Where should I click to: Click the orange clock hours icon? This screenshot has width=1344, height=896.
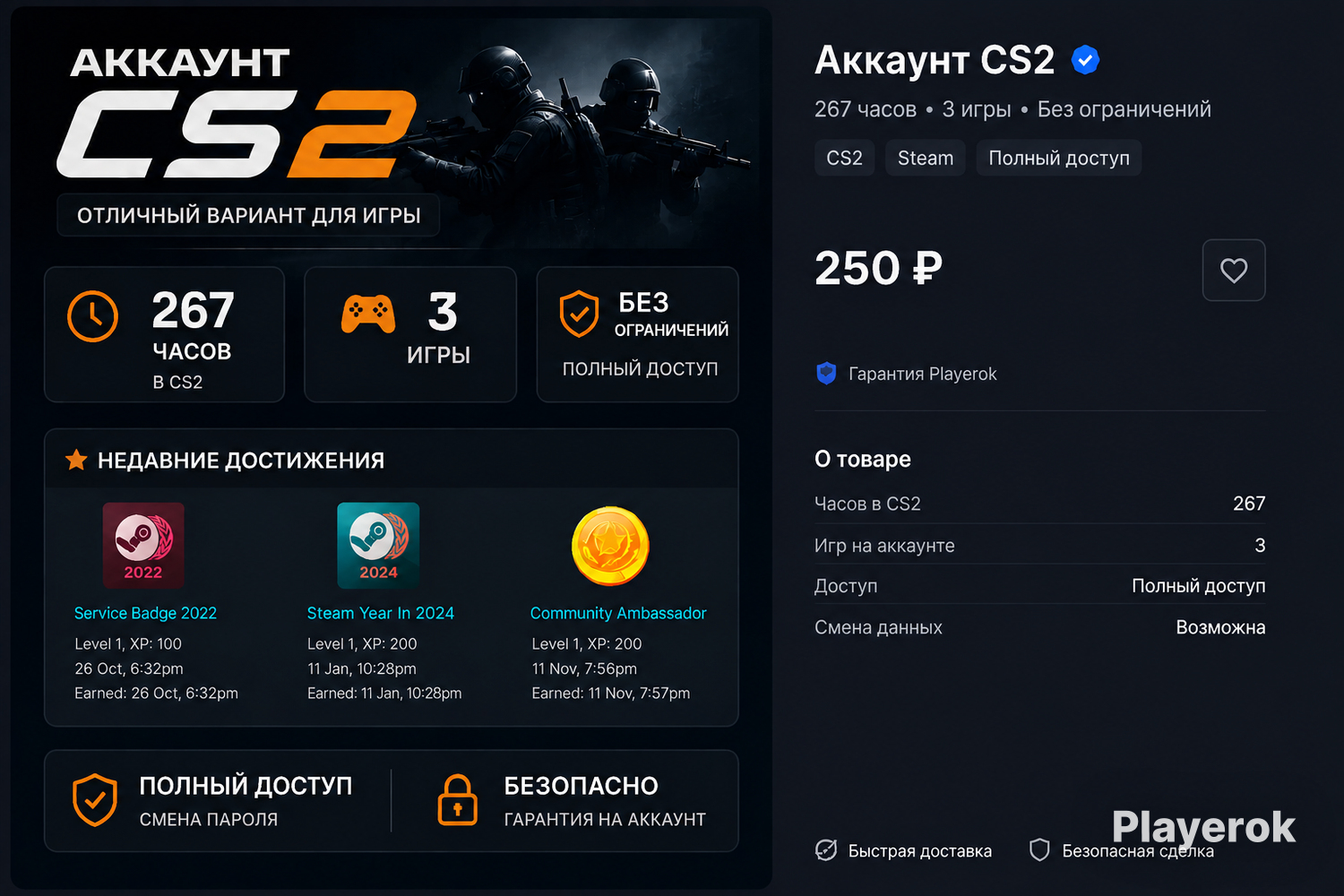[92, 316]
